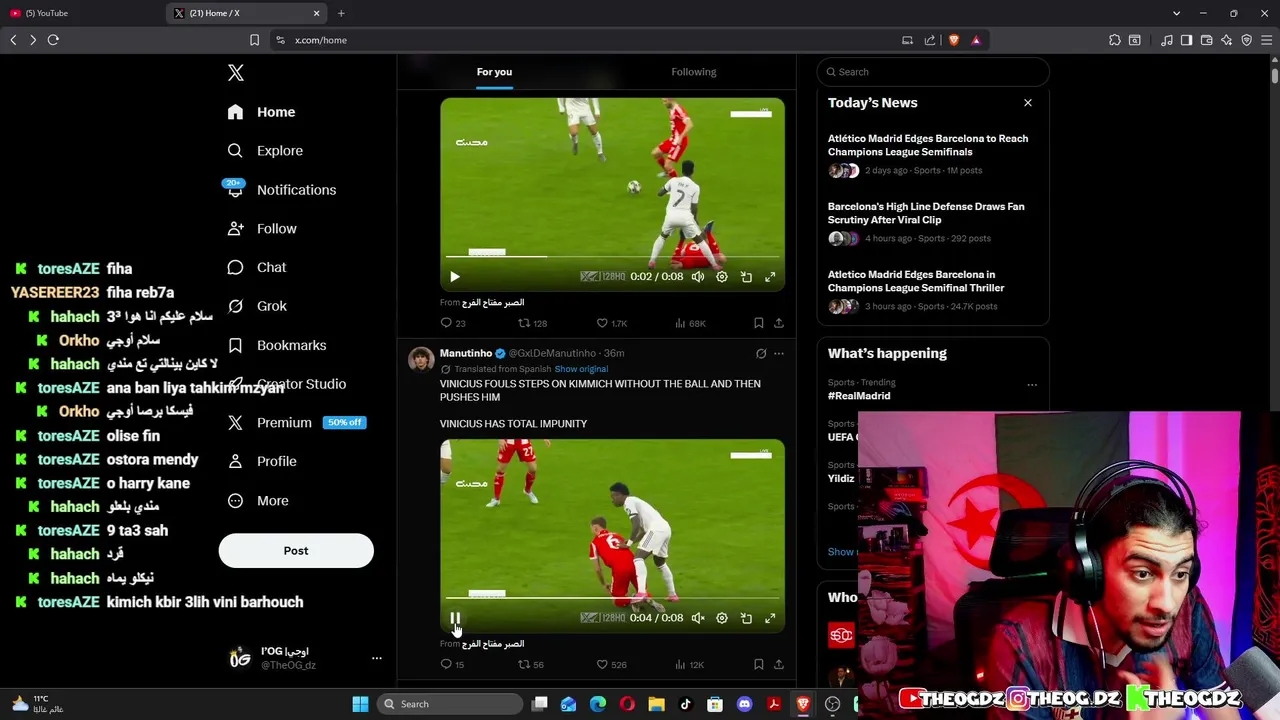The width and height of the screenshot is (1280, 720).
Task: Repost the Manutinho post with 56 reposts
Action: tap(530, 664)
